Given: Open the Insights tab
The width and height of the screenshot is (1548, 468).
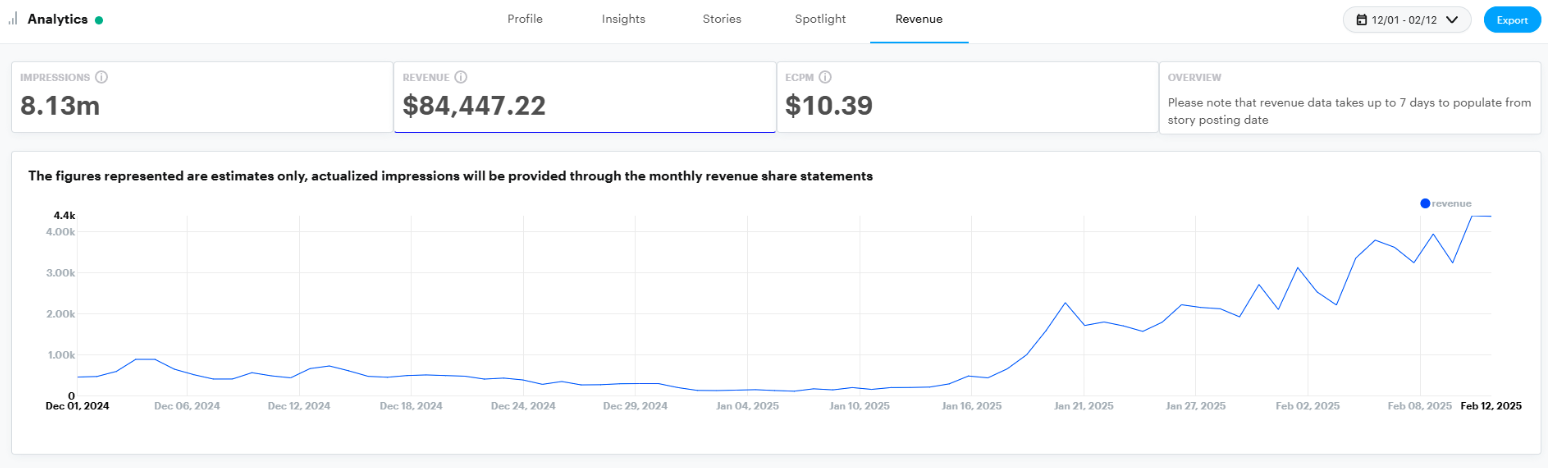Looking at the screenshot, I should pos(623,19).
